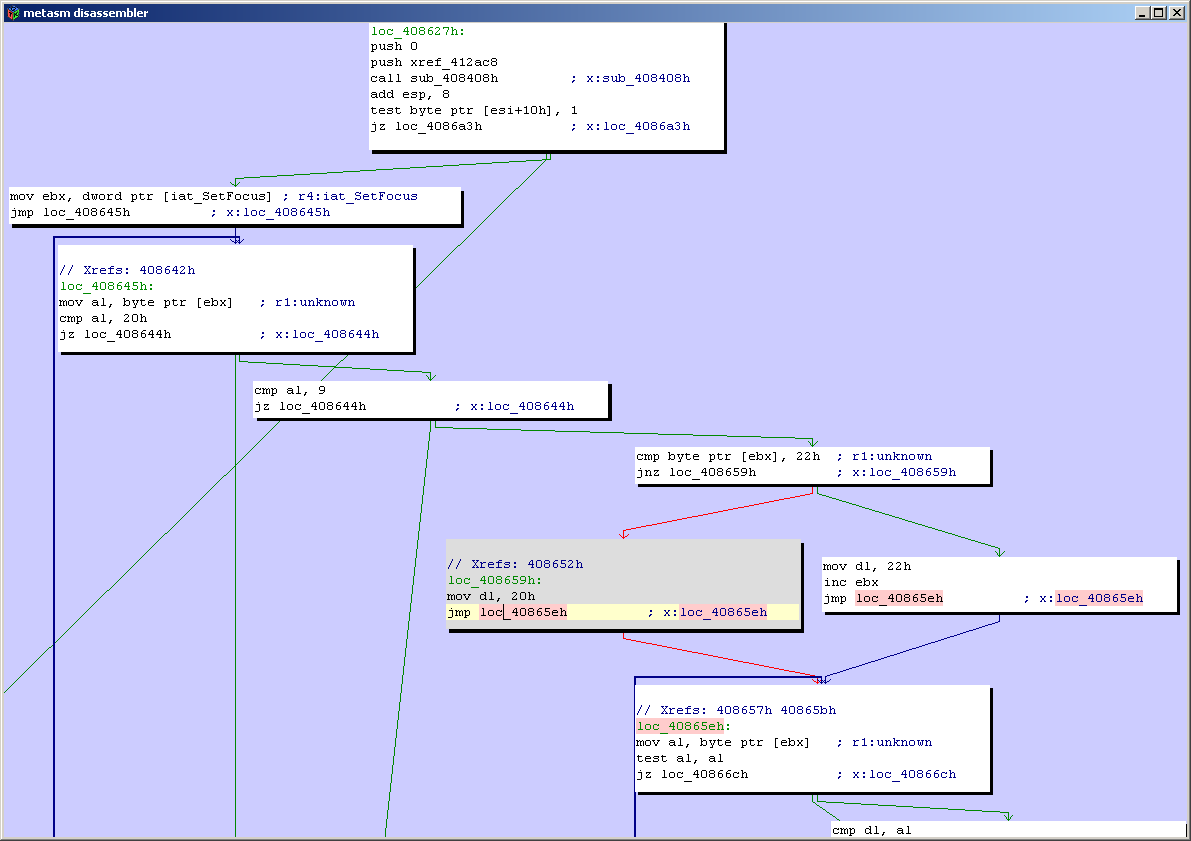Screen dimensions: 1191x841
Task: Click 'cmp al, 20h' instruction
Action: click(x=103, y=318)
